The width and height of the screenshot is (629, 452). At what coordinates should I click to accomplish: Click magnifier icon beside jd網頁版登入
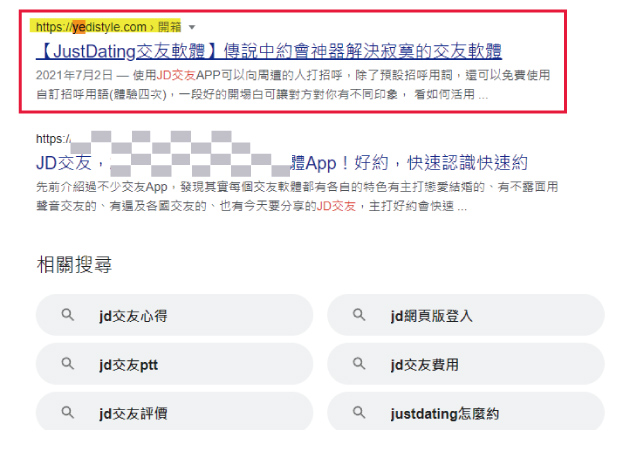pyautogui.click(x=359, y=315)
